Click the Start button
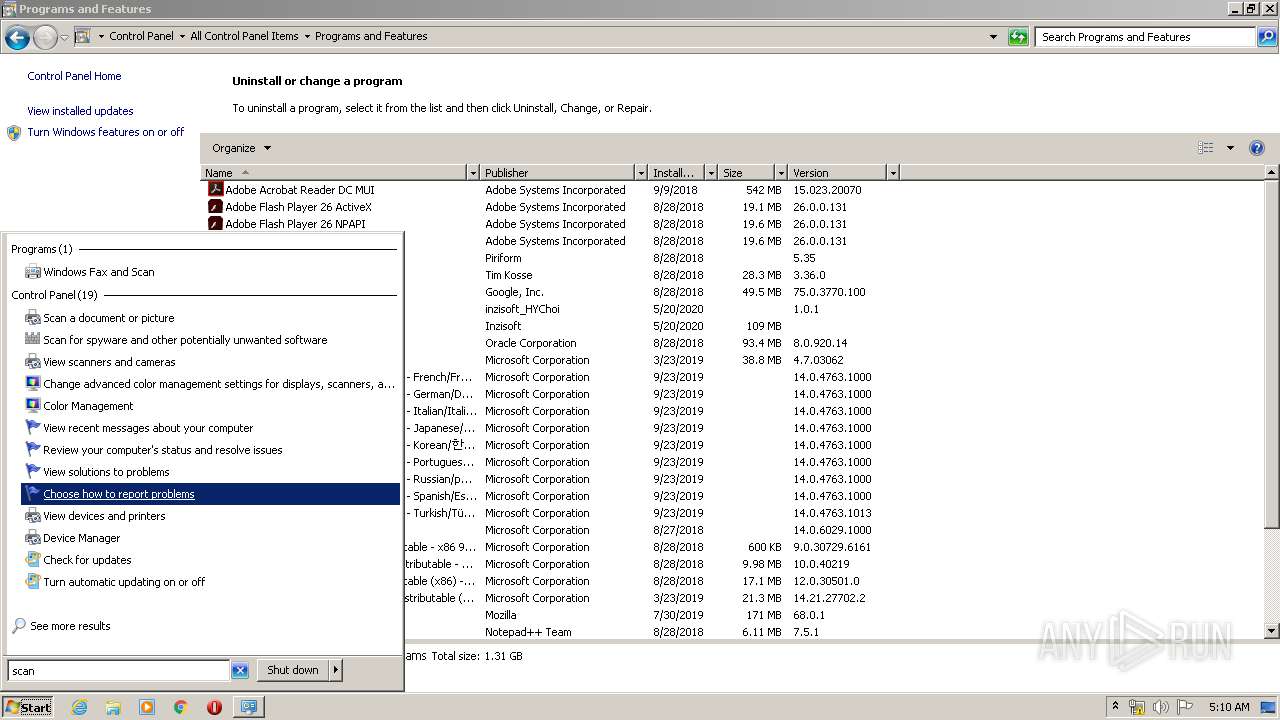 point(27,707)
